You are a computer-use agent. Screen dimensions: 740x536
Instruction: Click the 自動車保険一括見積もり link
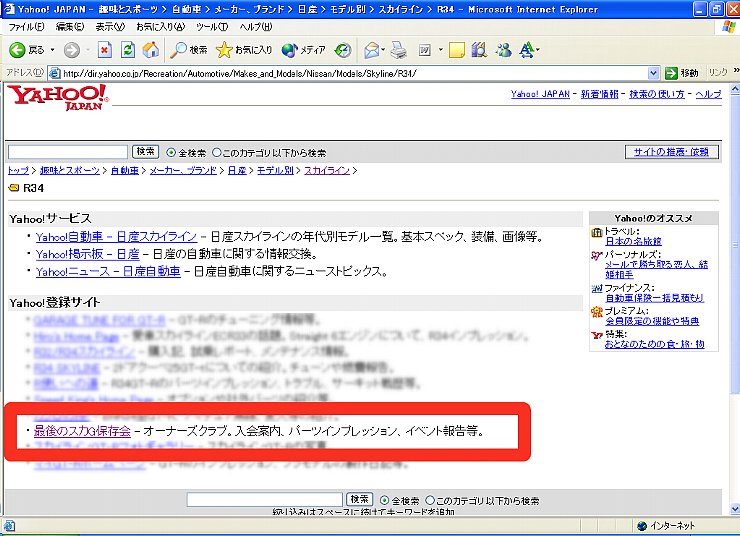[x=655, y=298]
